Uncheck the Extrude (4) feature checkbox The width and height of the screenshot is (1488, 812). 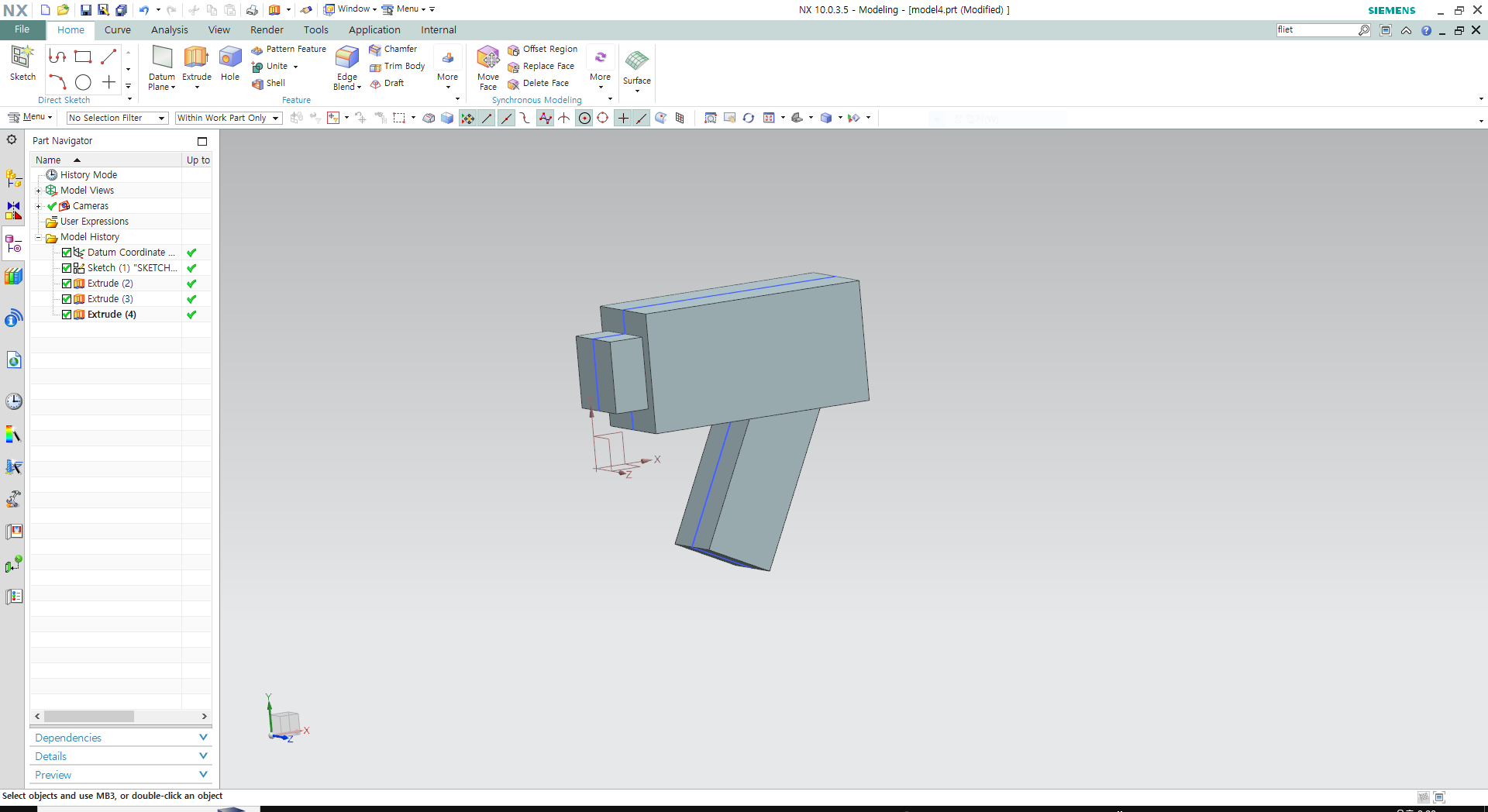click(x=67, y=315)
